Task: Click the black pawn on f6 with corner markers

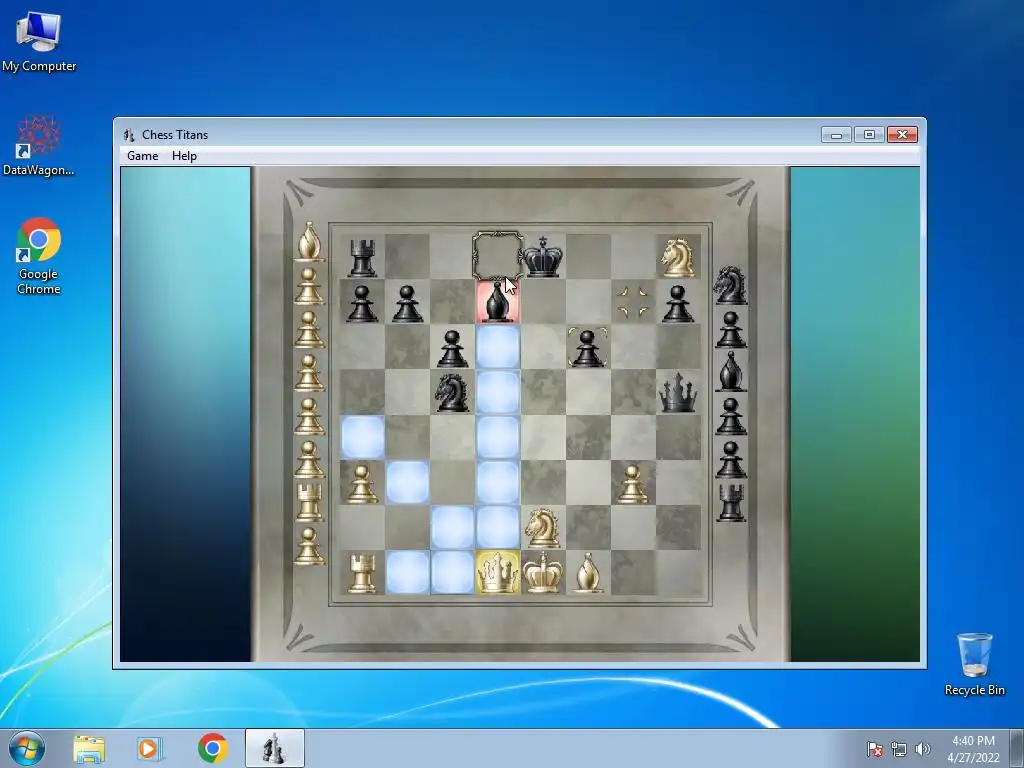Action: pyautogui.click(x=587, y=347)
